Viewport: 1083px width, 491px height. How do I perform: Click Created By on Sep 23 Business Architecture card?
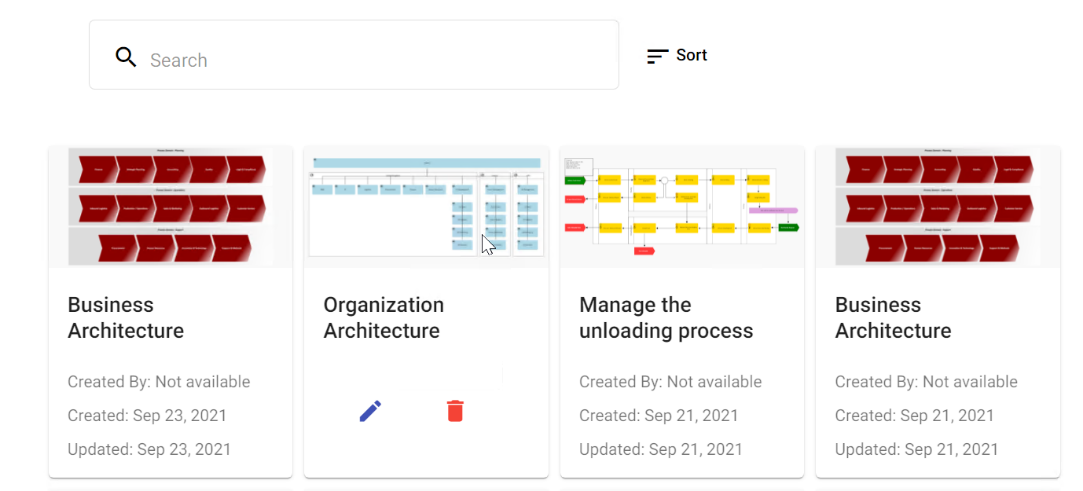point(159,382)
